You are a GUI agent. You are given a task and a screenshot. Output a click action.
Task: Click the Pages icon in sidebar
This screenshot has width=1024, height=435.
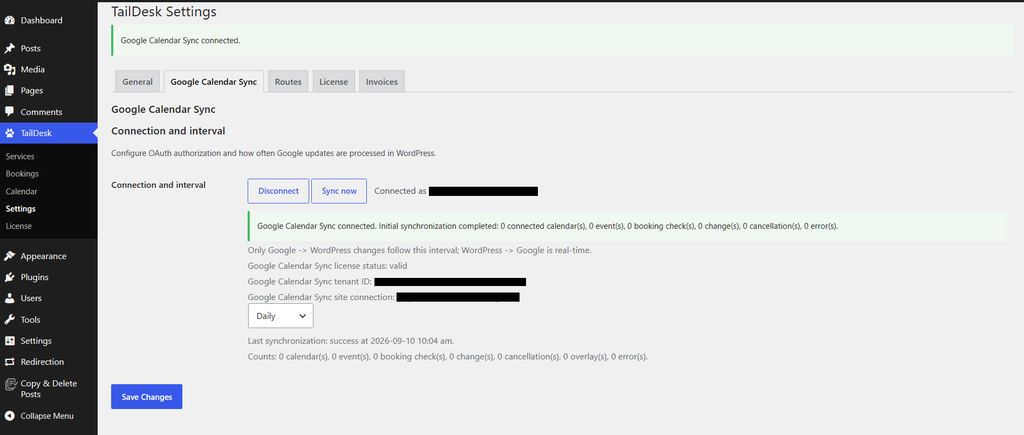point(10,91)
